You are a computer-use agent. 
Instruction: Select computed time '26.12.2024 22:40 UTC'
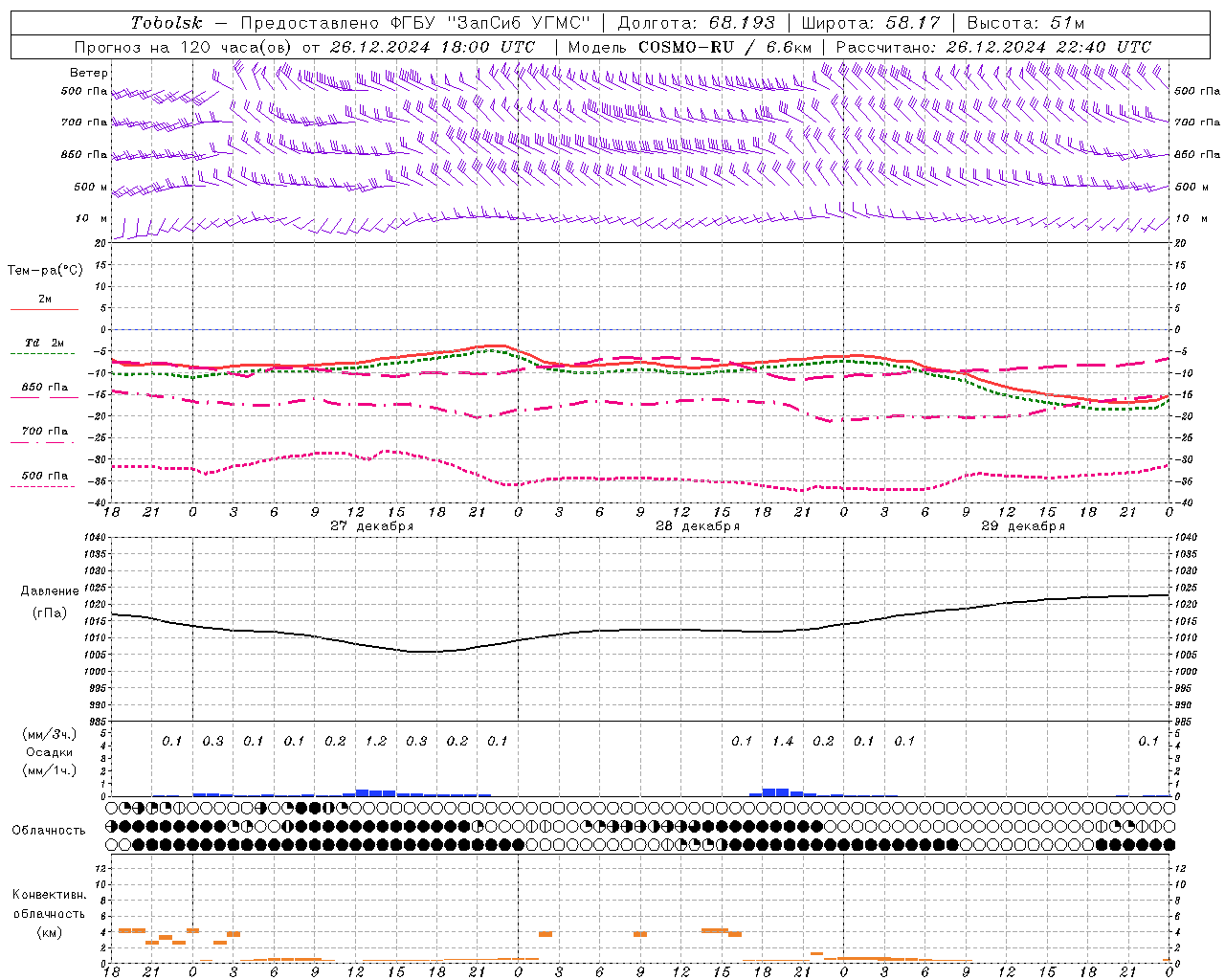(1048, 47)
